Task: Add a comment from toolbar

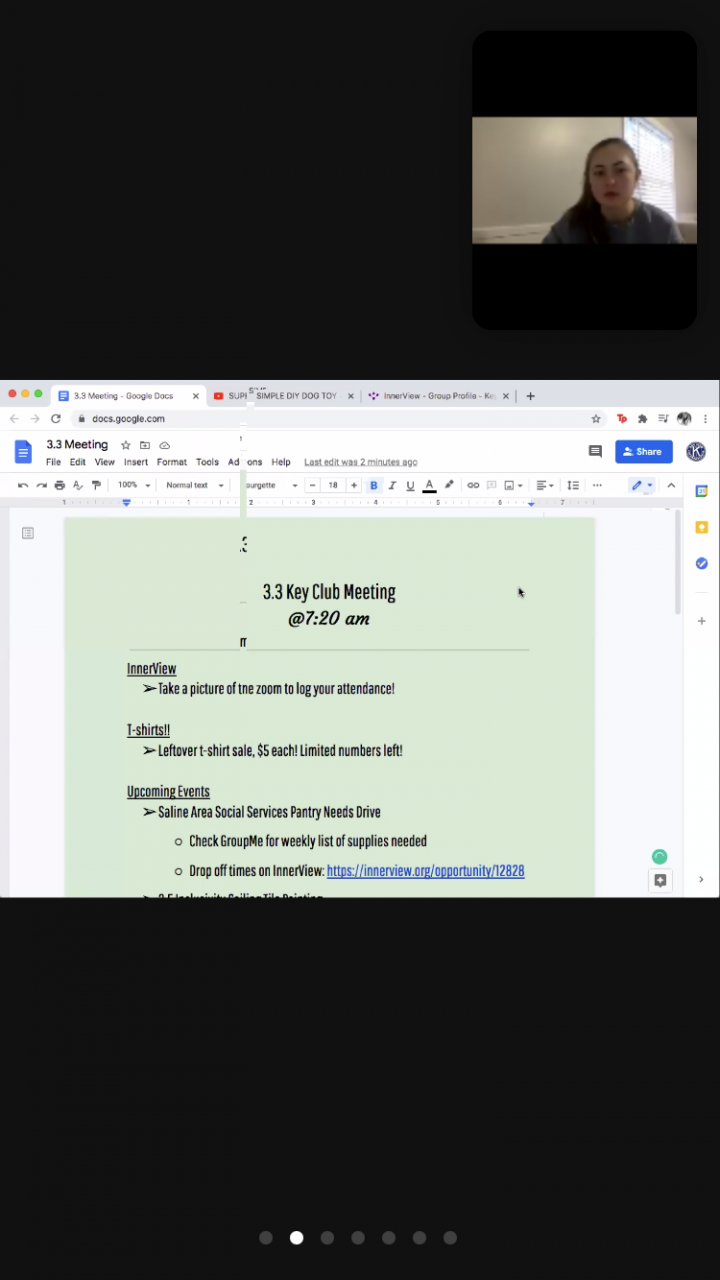Action: [x=491, y=485]
